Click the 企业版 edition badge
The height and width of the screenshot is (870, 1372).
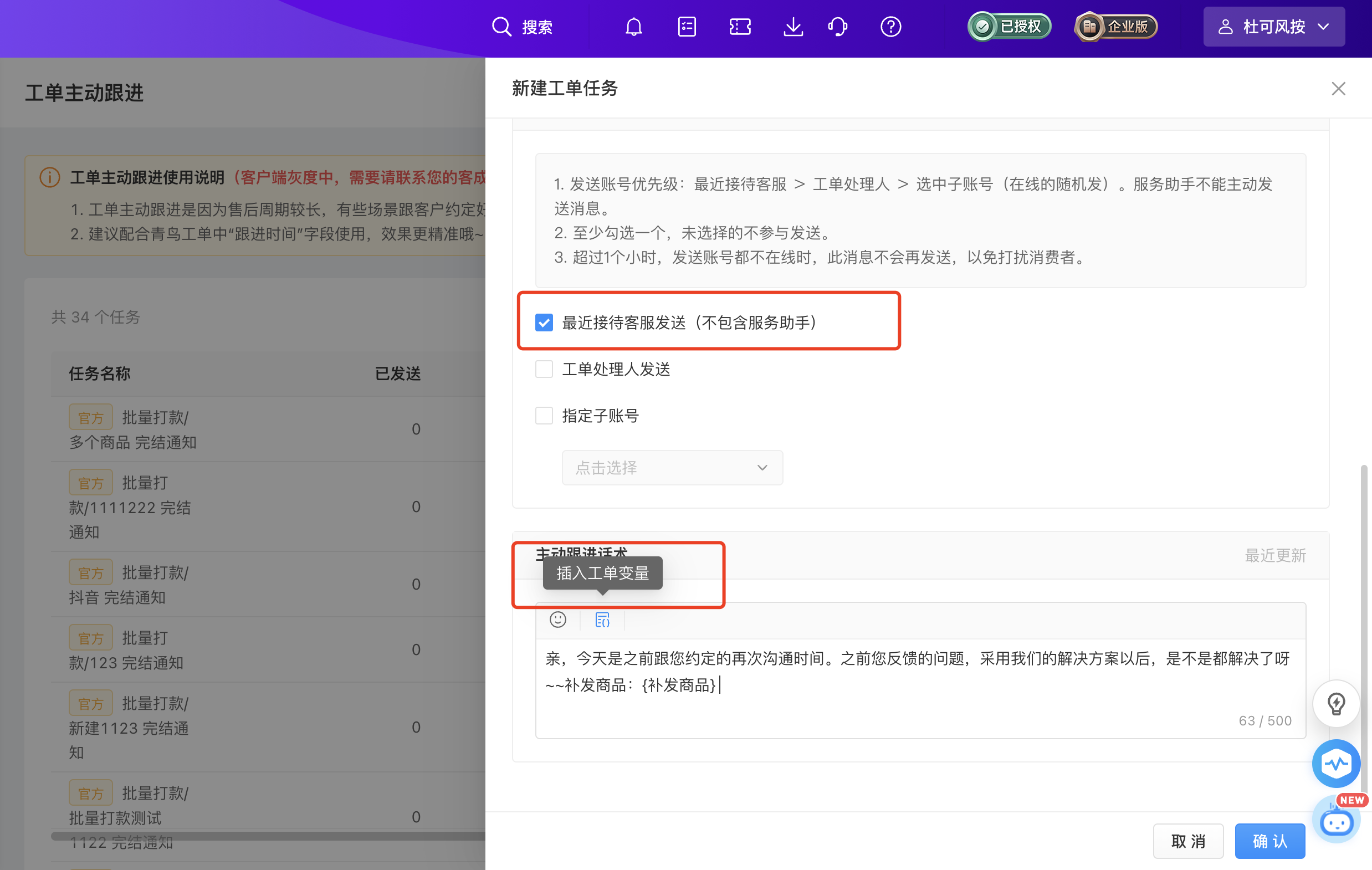click(x=1116, y=27)
